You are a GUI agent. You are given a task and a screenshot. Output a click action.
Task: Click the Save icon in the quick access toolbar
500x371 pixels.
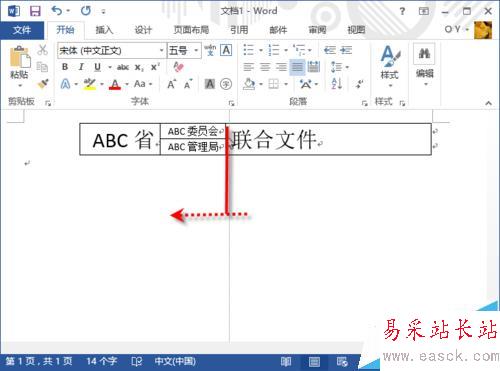(35, 11)
